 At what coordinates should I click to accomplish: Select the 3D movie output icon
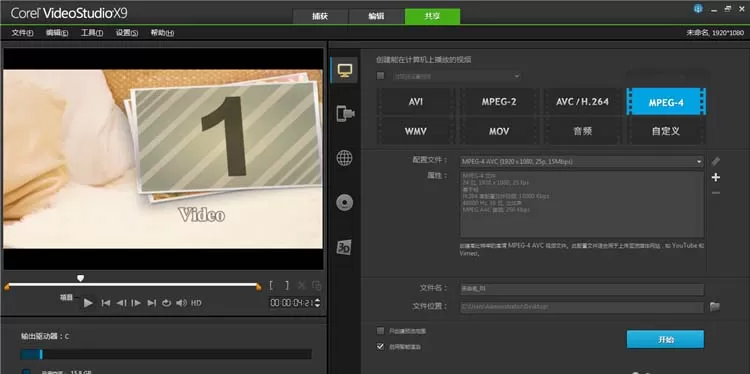(x=344, y=247)
